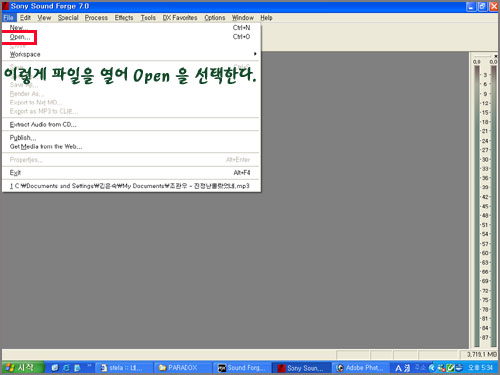Switch to the stela taskbar window
Screen dimensions: 500x375
point(123,368)
